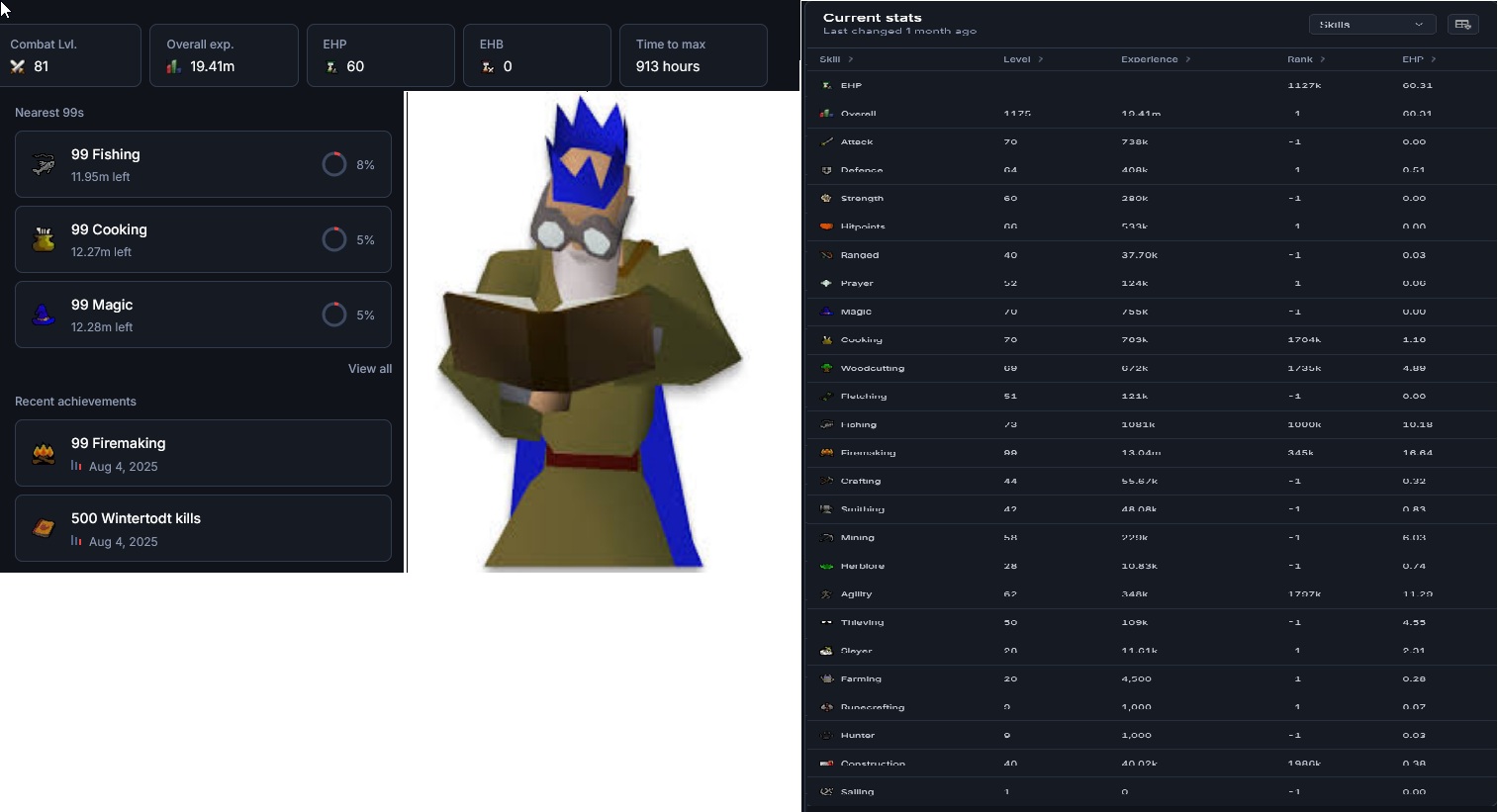Click the icon beside 0 in the EHB card
This screenshot has width=1498, height=812.
[488, 67]
